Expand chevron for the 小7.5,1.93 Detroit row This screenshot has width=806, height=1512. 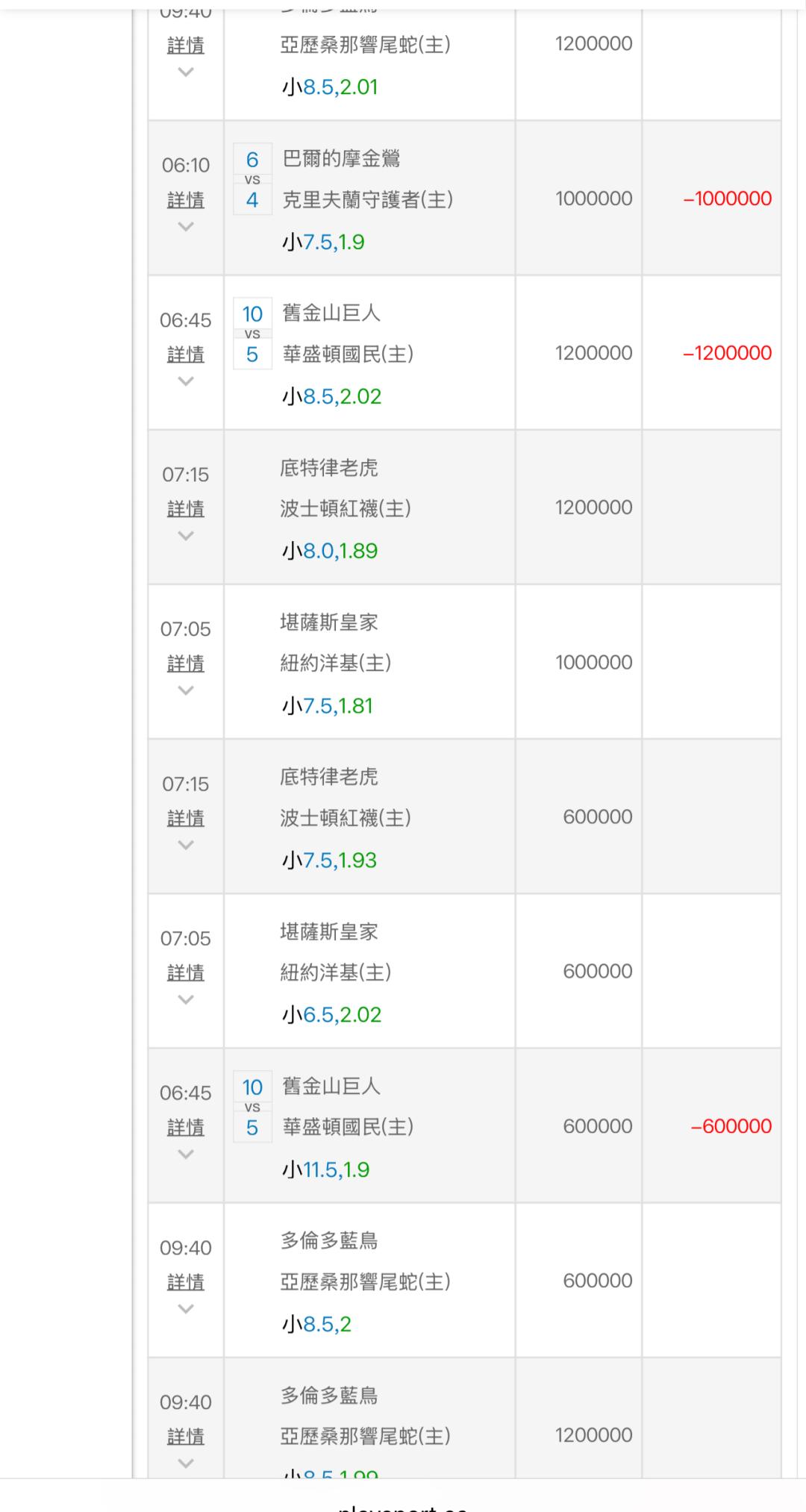tap(186, 845)
